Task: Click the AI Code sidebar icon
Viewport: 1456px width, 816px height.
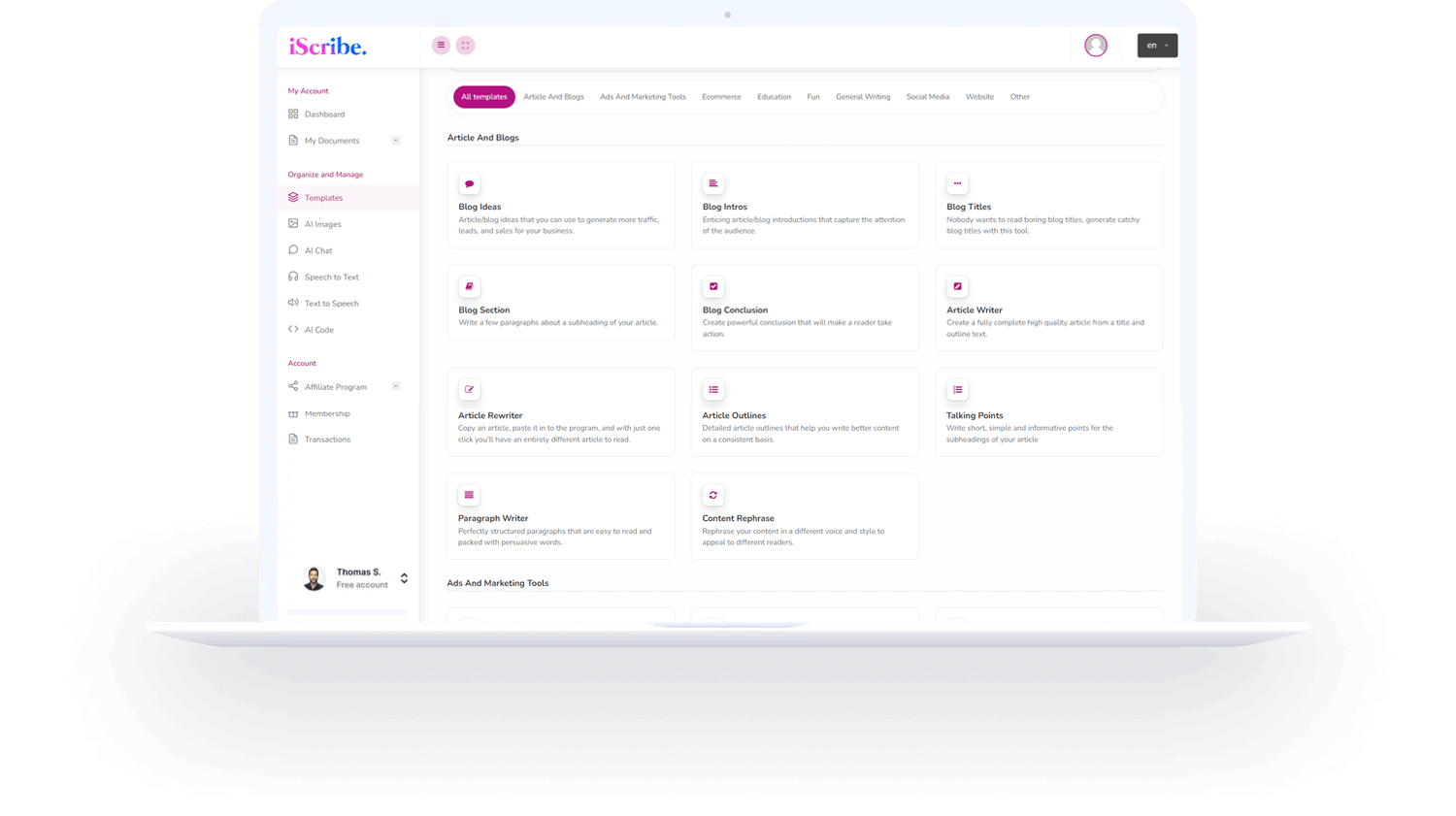Action: 293,329
